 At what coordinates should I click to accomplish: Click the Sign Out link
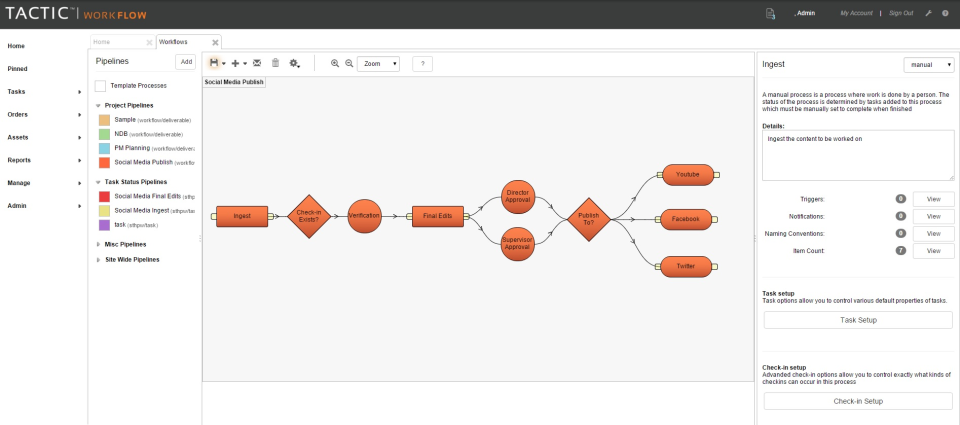[901, 13]
